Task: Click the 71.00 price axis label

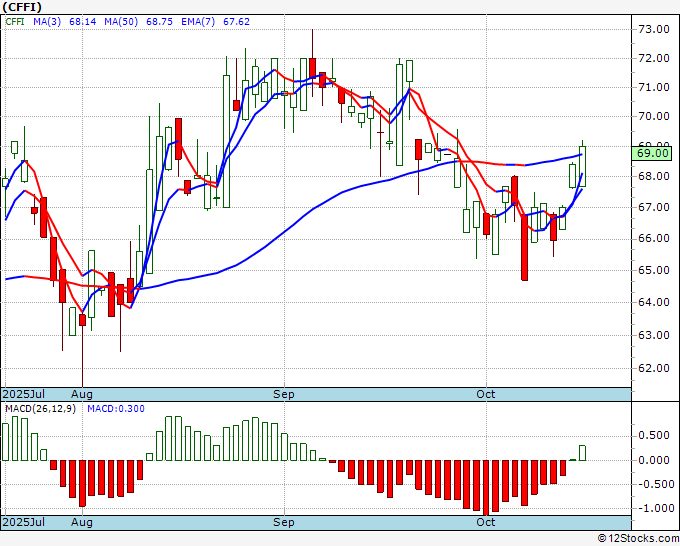Action: click(x=654, y=88)
